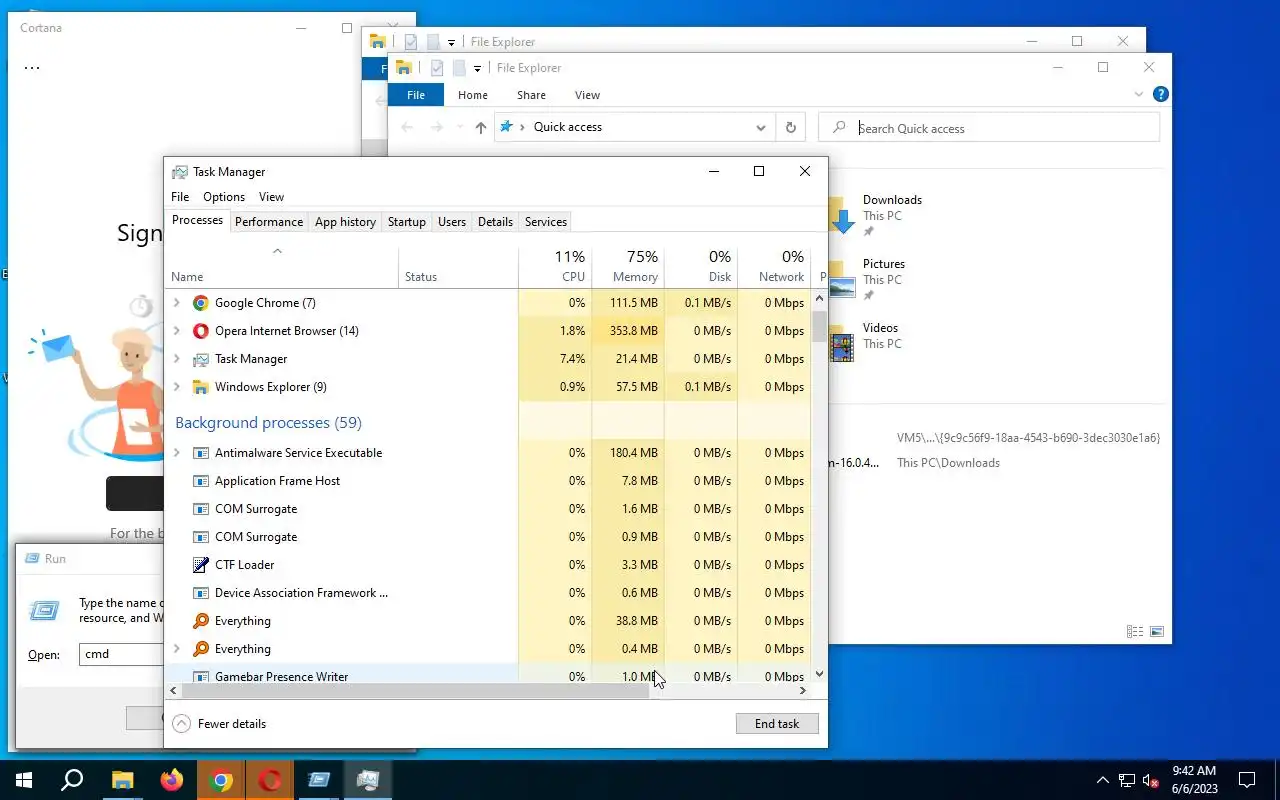Open the blue File tab in File Explorer
The image size is (1280, 800).
(416, 95)
